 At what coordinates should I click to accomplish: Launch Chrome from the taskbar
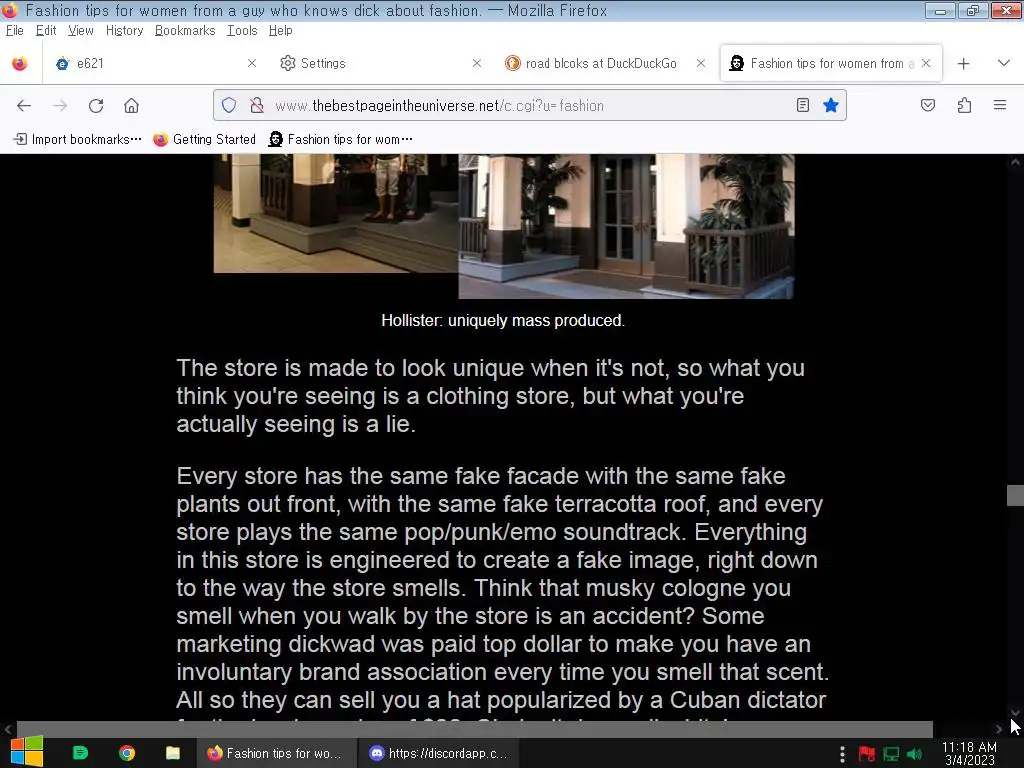click(127, 753)
